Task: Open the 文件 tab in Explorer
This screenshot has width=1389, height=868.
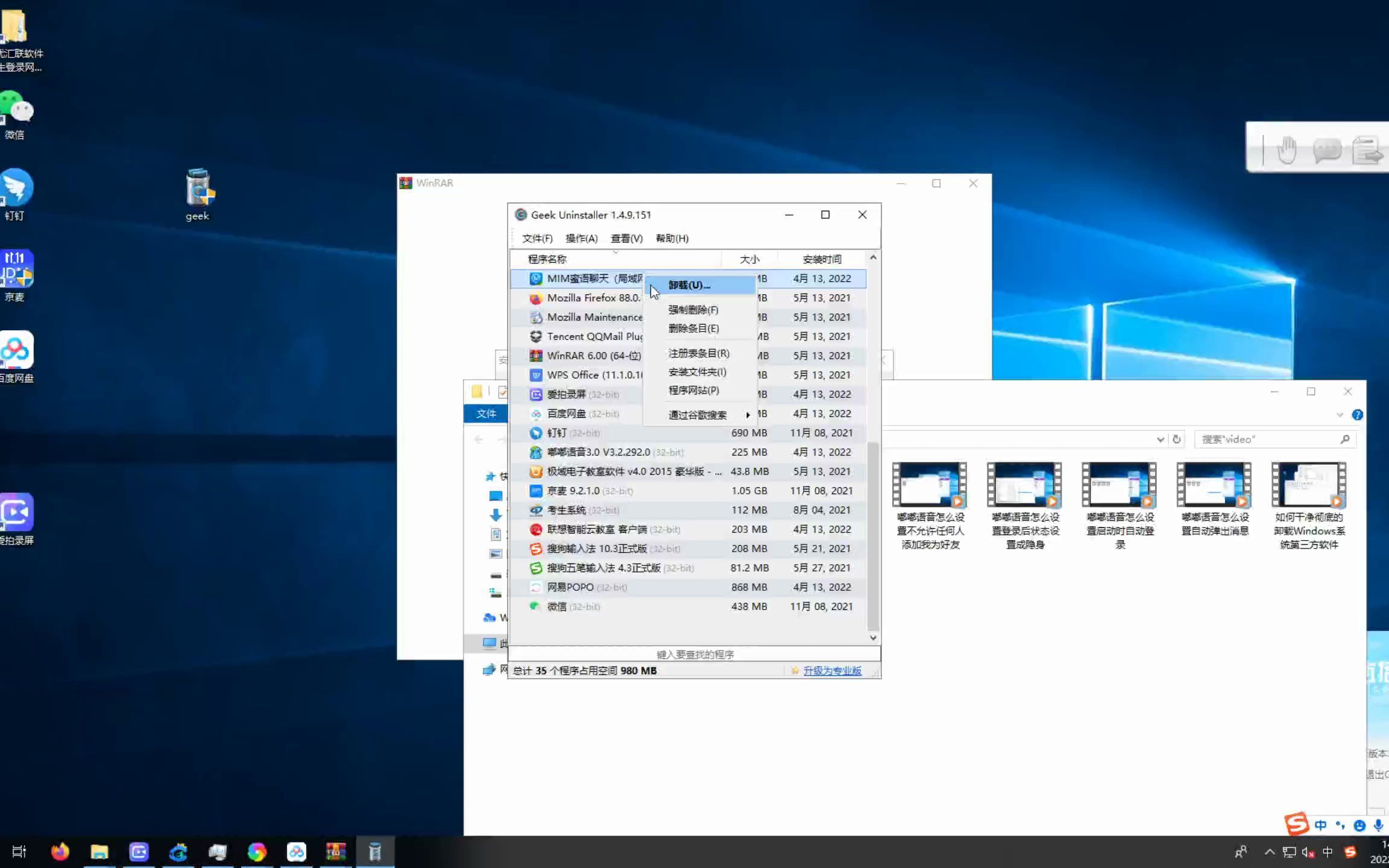Action: point(486,414)
